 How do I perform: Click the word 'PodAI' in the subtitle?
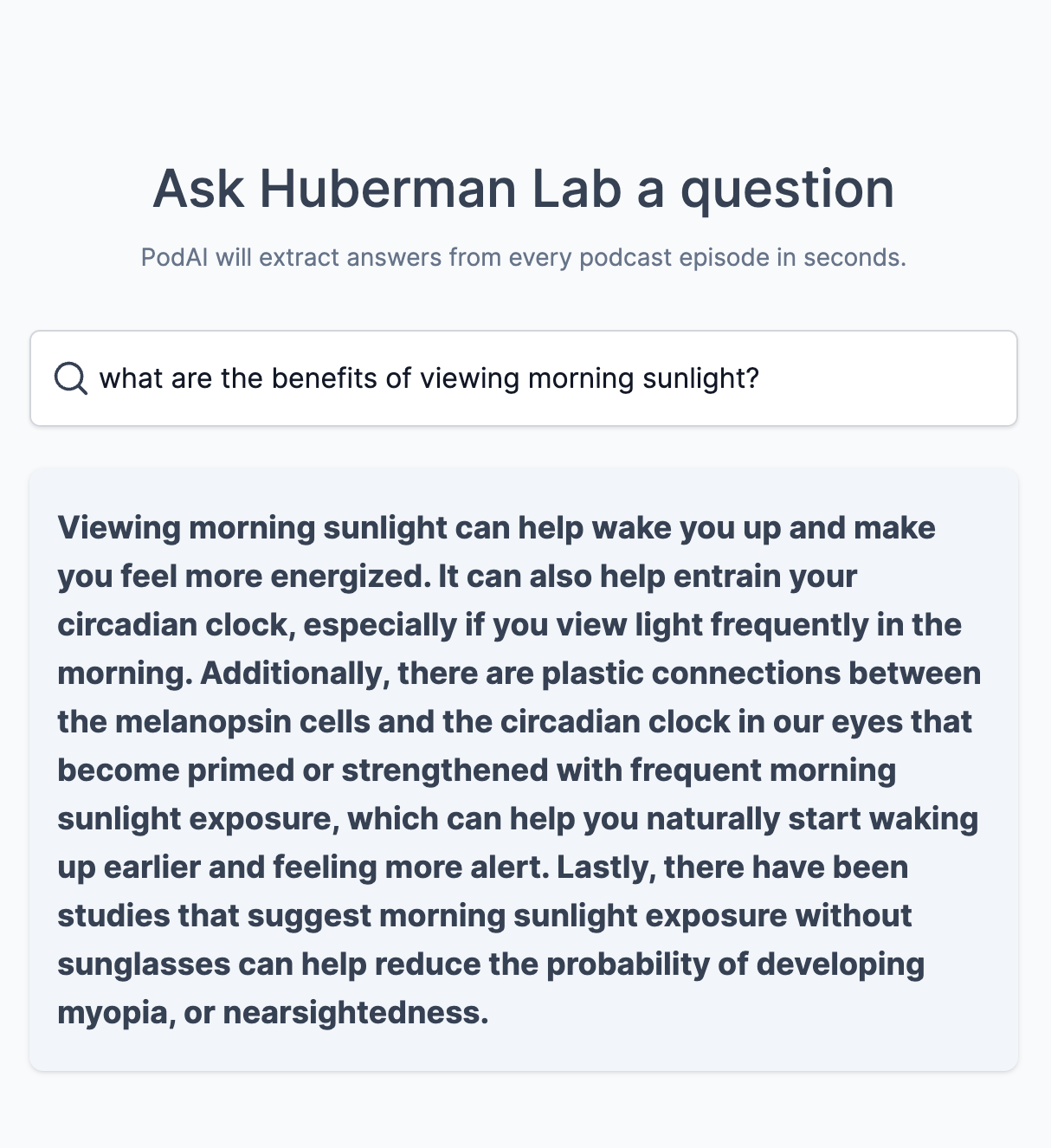(x=174, y=257)
